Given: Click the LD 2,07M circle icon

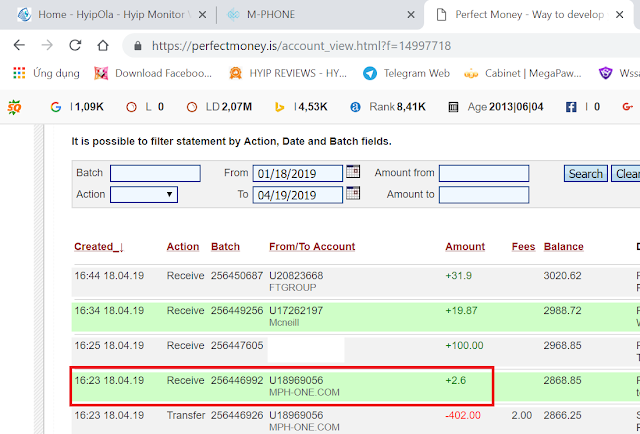Looking at the screenshot, I should (x=192, y=107).
